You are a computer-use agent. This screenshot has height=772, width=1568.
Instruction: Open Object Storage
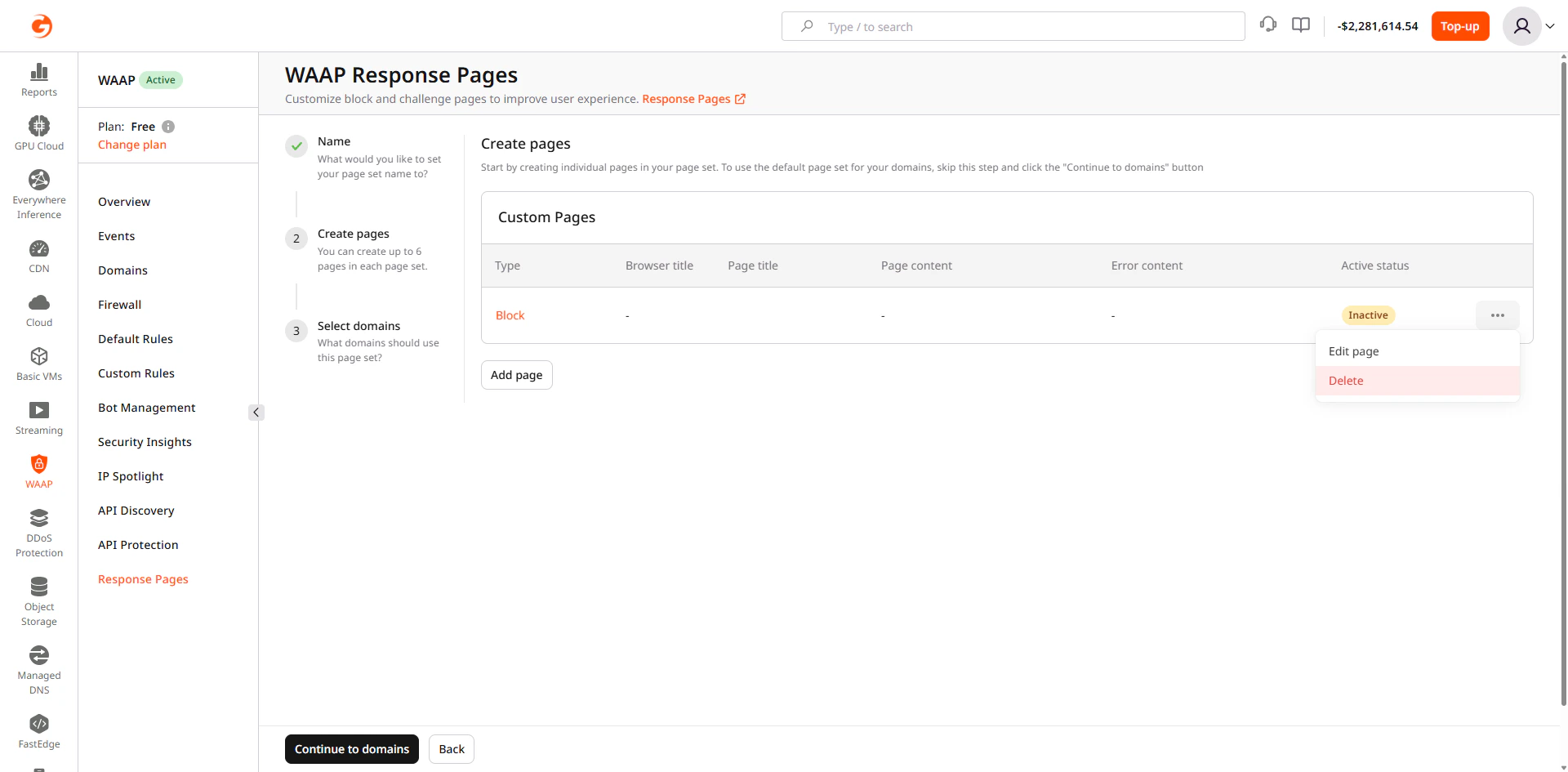point(38,600)
